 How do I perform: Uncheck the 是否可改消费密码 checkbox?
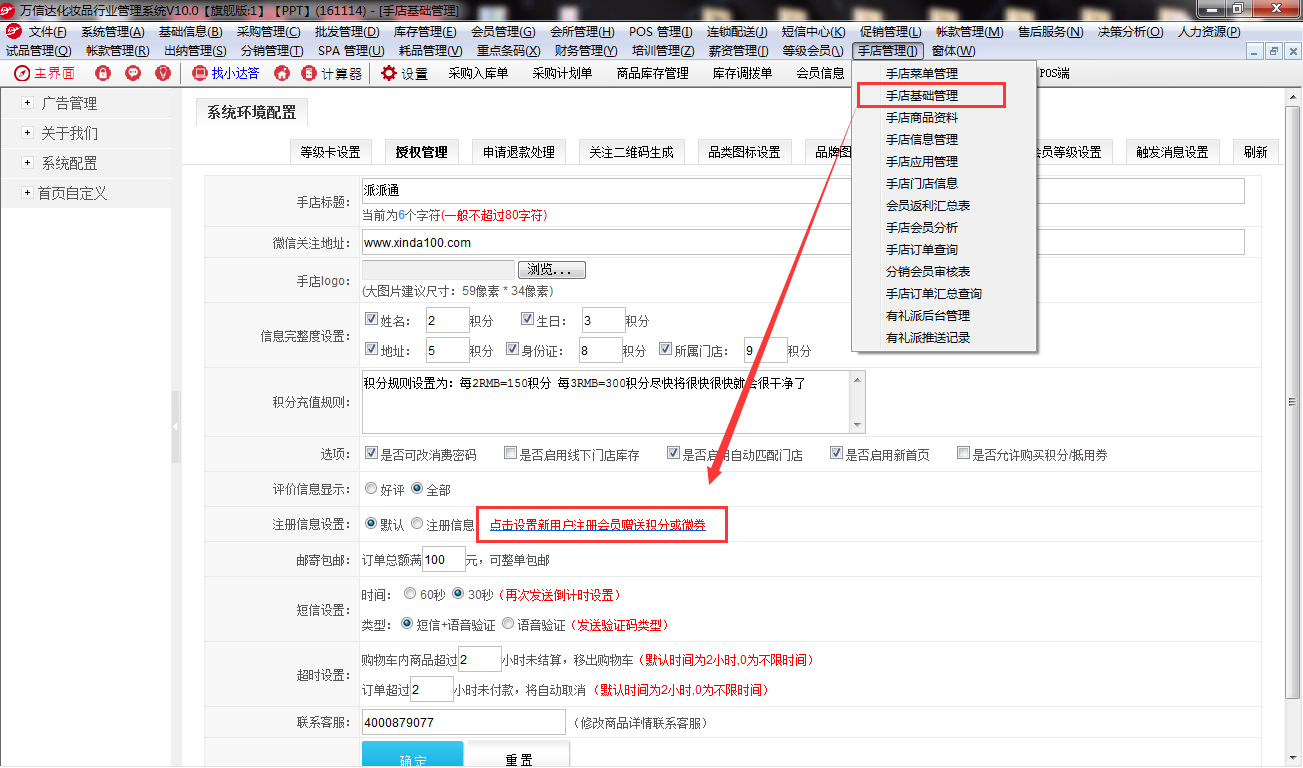point(371,454)
